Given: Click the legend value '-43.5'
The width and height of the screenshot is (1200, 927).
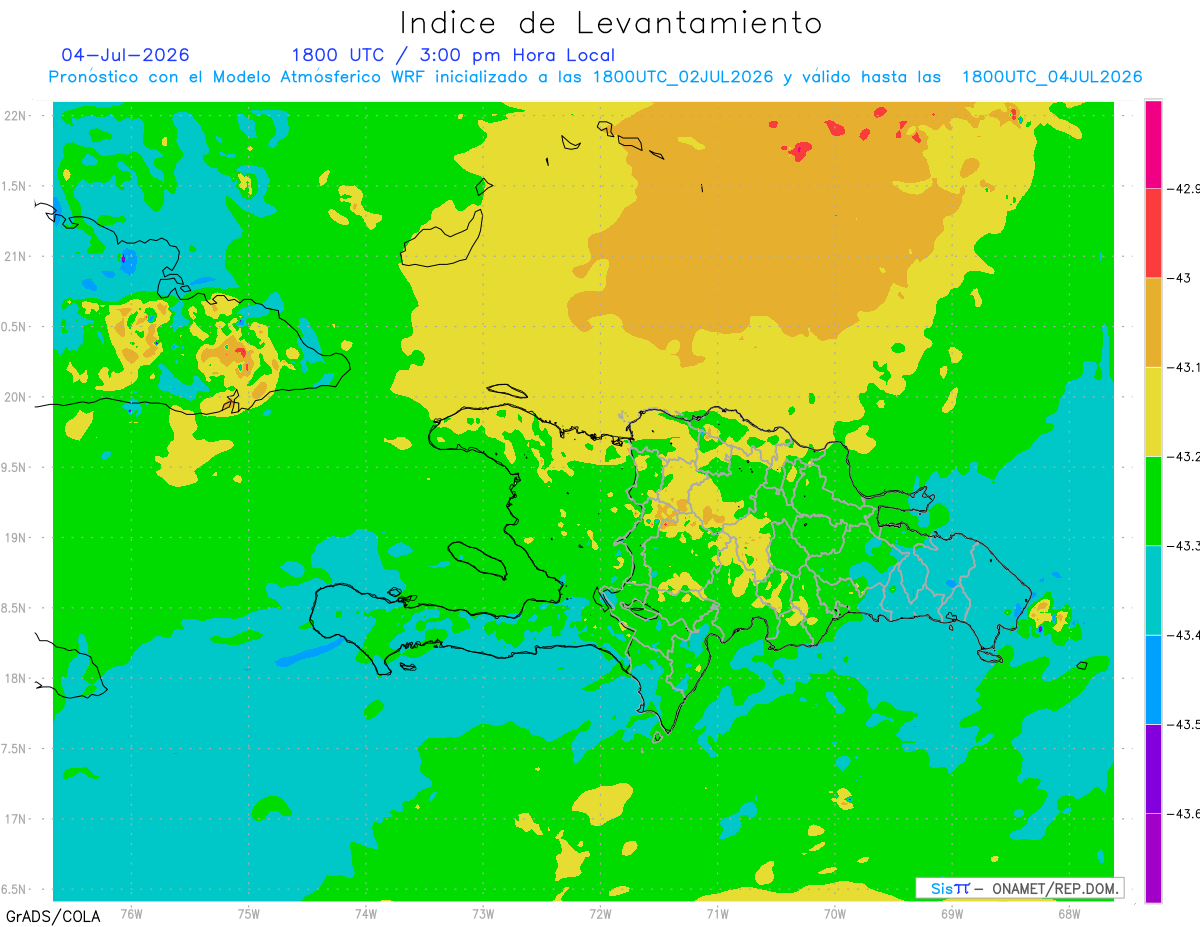Looking at the screenshot, I should click(1185, 725).
